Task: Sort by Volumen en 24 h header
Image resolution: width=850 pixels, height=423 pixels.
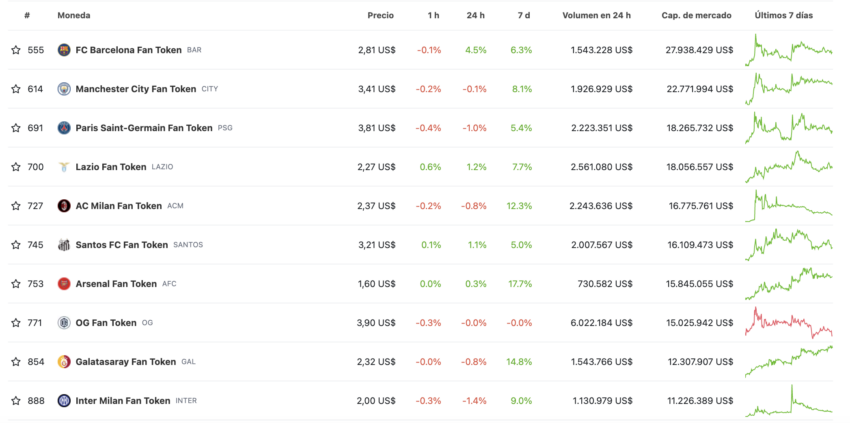Action: click(x=596, y=16)
